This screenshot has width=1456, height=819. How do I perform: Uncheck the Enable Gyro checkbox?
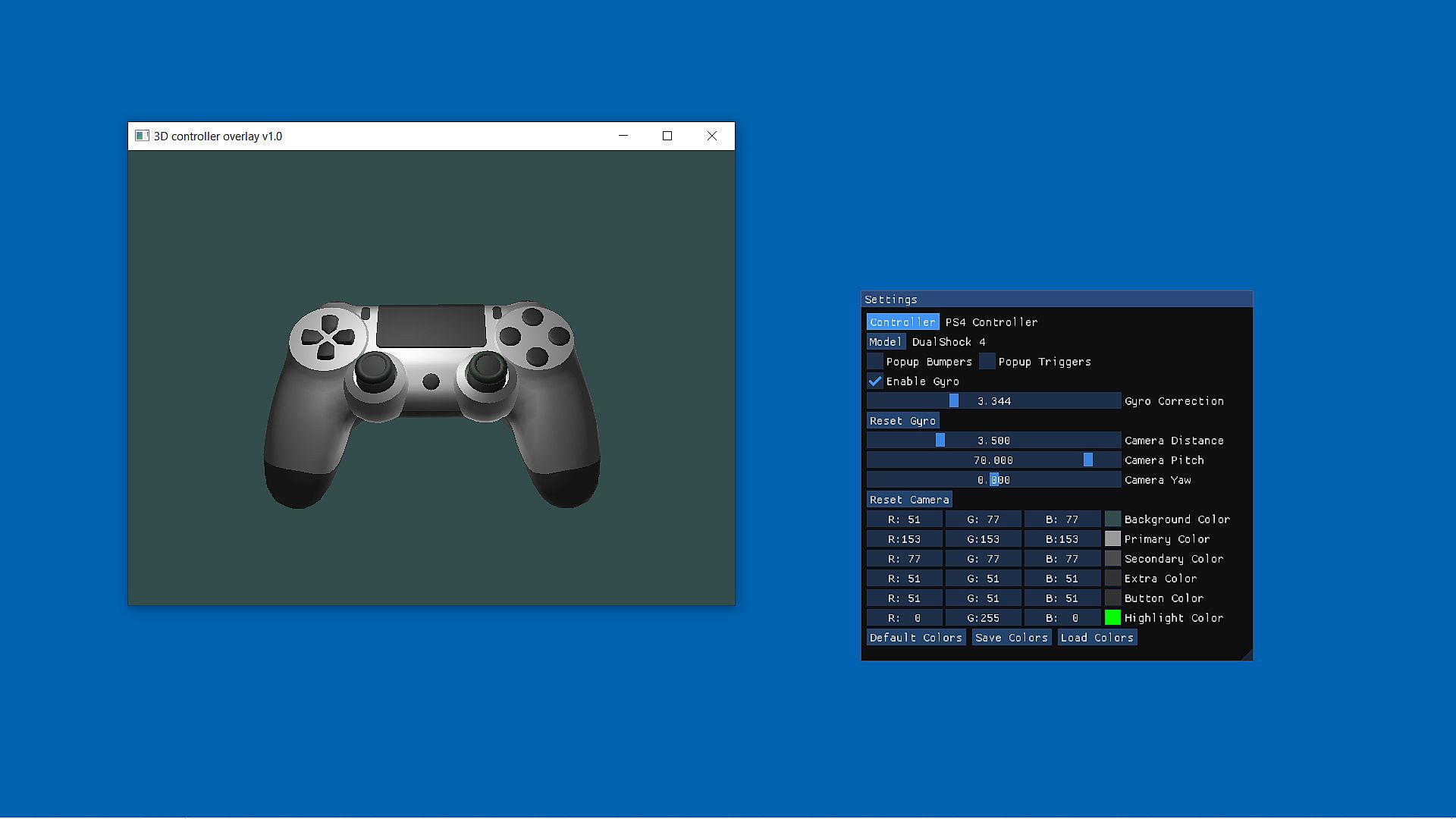(875, 381)
